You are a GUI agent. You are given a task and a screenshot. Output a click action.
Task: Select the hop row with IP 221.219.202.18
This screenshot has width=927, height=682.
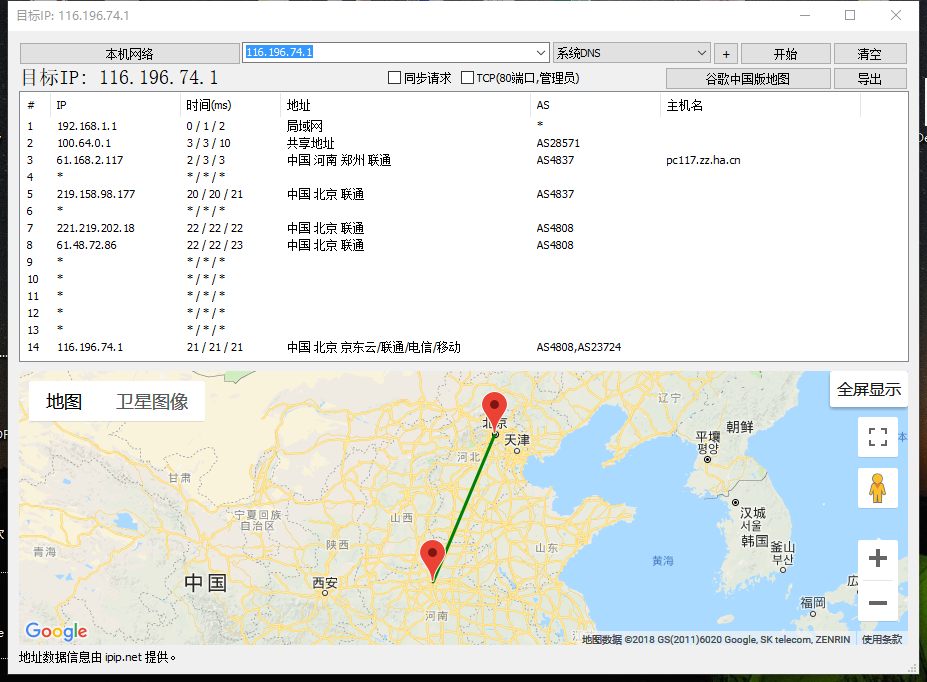(x=464, y=228)
